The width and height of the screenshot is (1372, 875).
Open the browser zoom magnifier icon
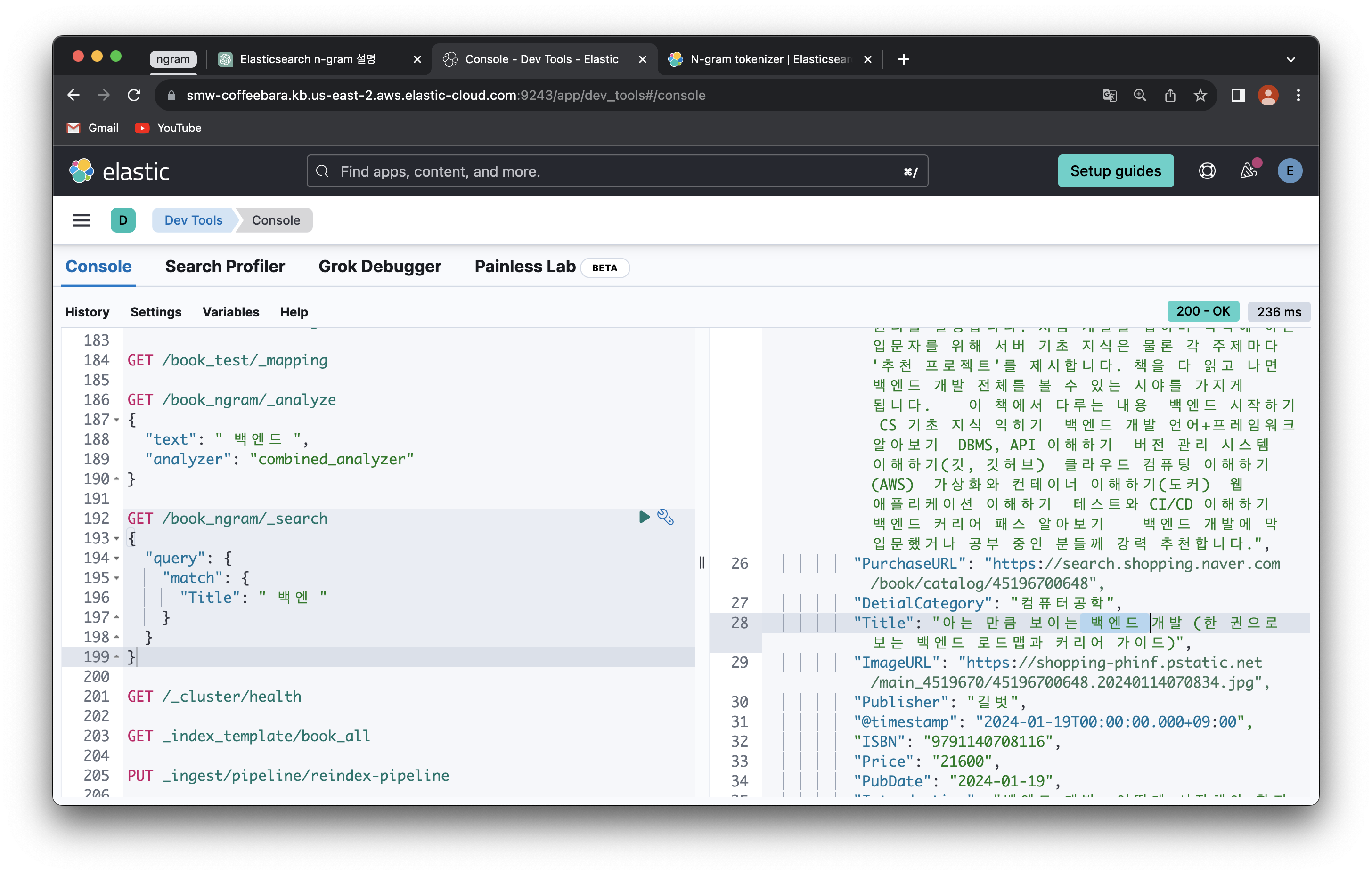(1140, 95)
